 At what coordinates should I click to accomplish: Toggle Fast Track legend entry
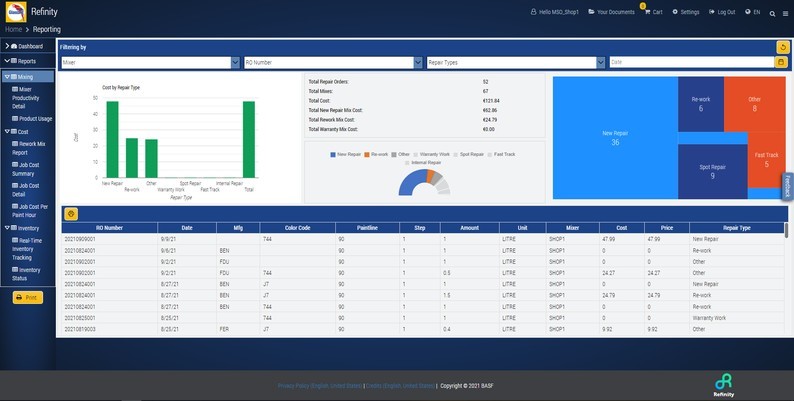[501, 154]
